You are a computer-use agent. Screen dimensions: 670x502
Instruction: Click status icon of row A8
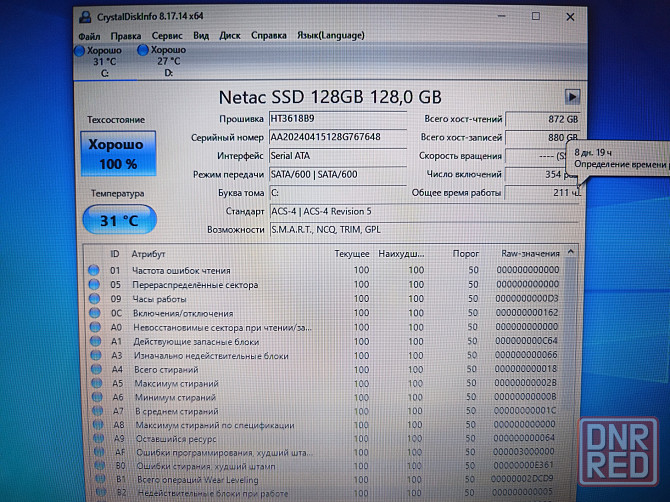[x=98, y=425]
